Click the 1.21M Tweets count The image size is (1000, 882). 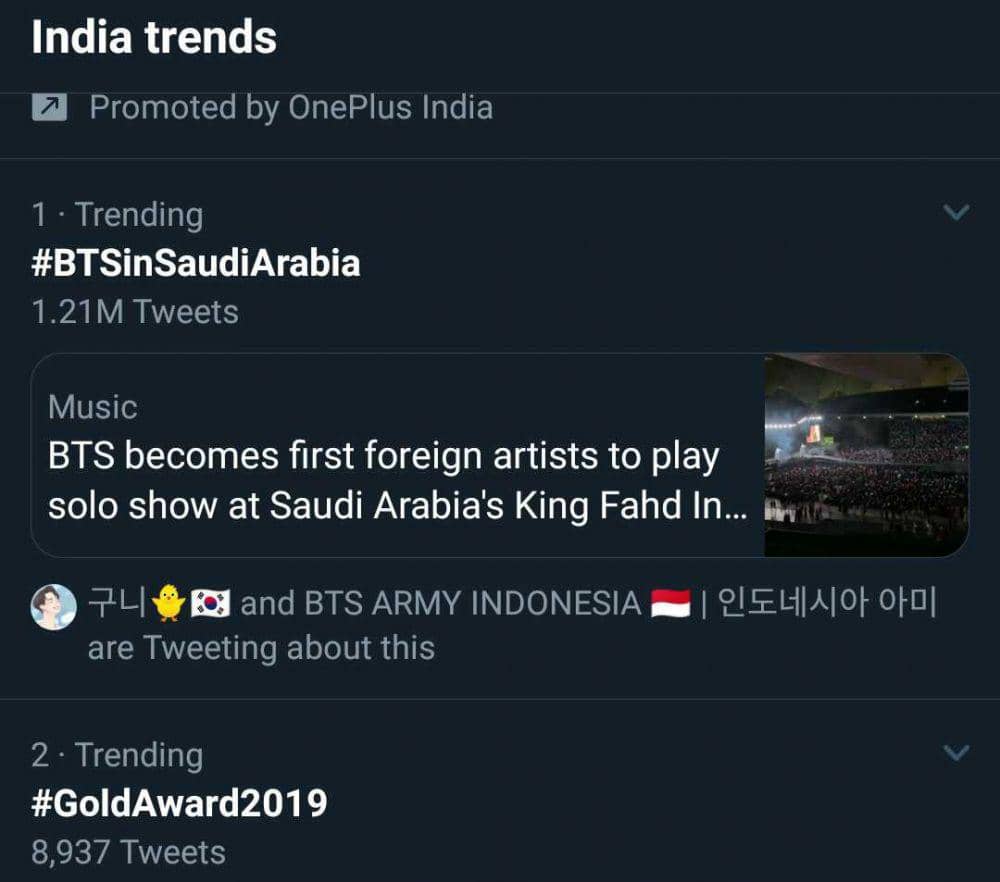135,312
